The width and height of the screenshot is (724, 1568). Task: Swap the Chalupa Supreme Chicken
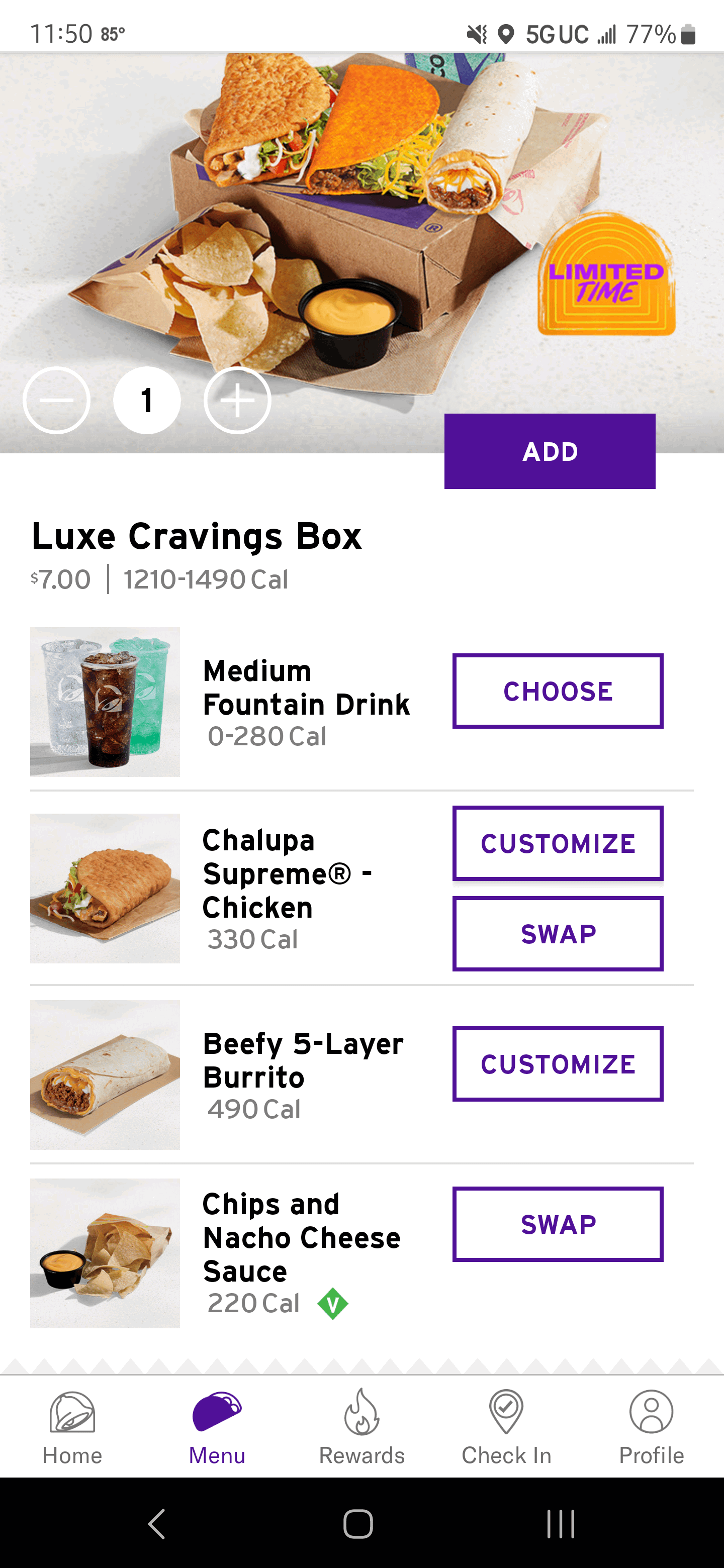pyautogui.click(x=557, y=933)
